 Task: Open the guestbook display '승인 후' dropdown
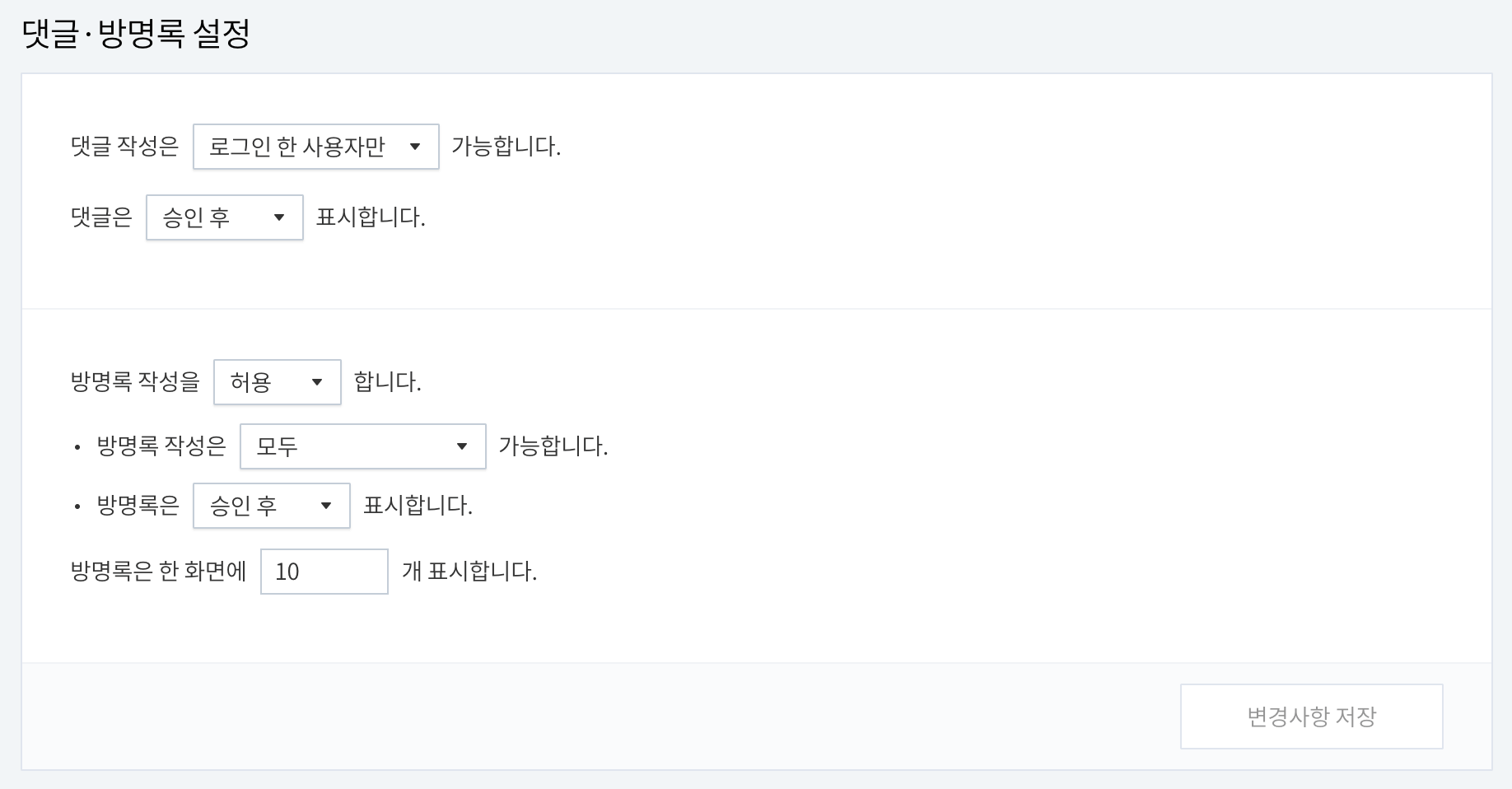271,506
